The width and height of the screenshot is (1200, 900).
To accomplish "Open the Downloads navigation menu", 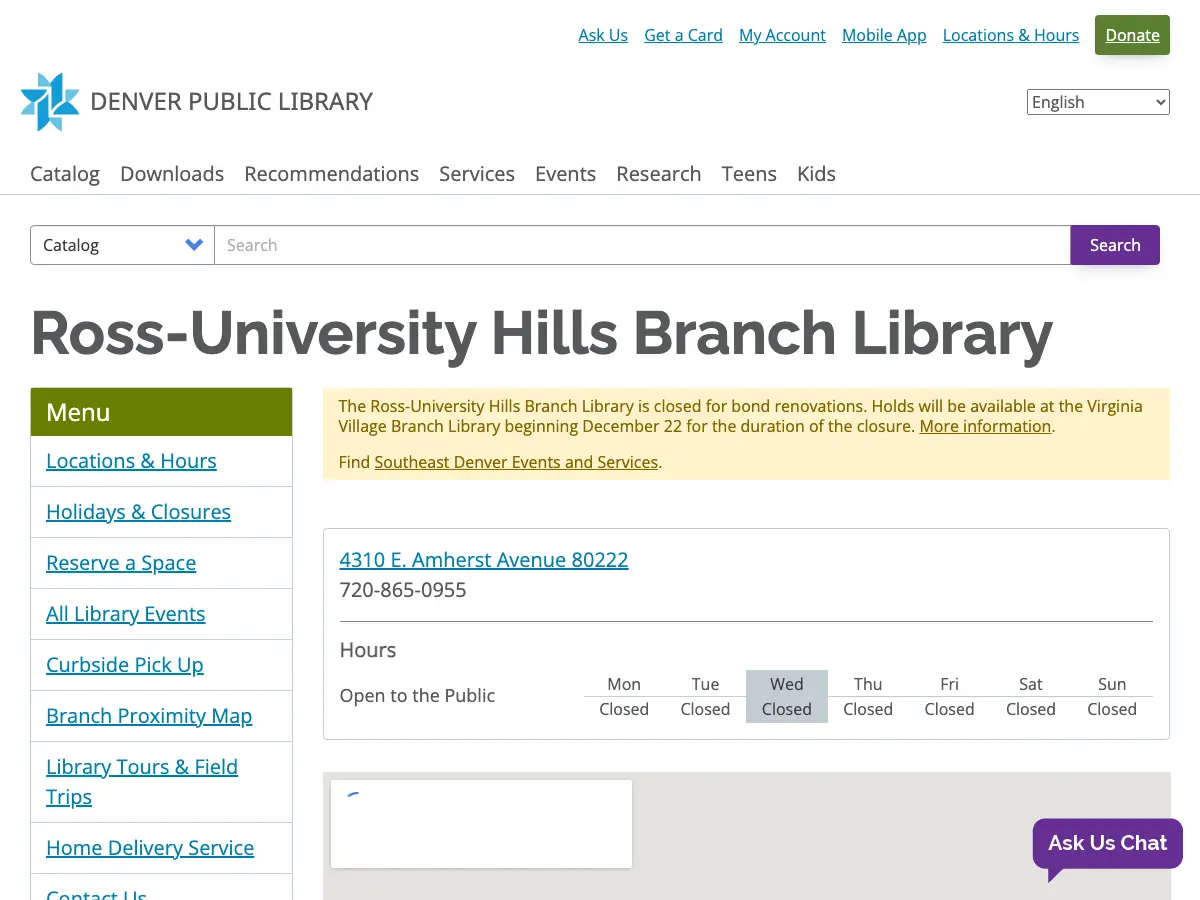I will [x=172, y=174].
